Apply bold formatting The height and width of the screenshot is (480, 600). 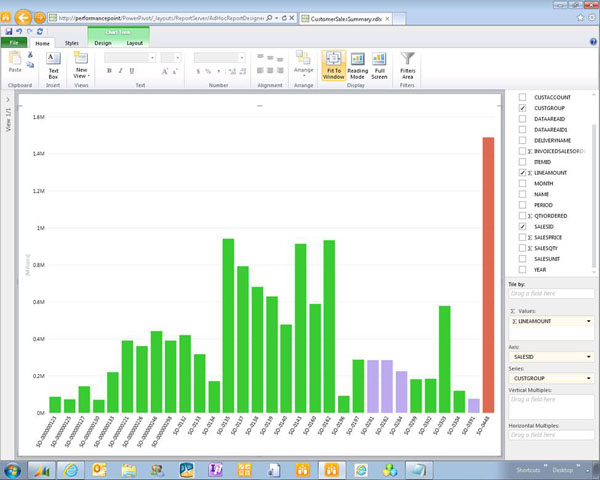tap(109, 71)
